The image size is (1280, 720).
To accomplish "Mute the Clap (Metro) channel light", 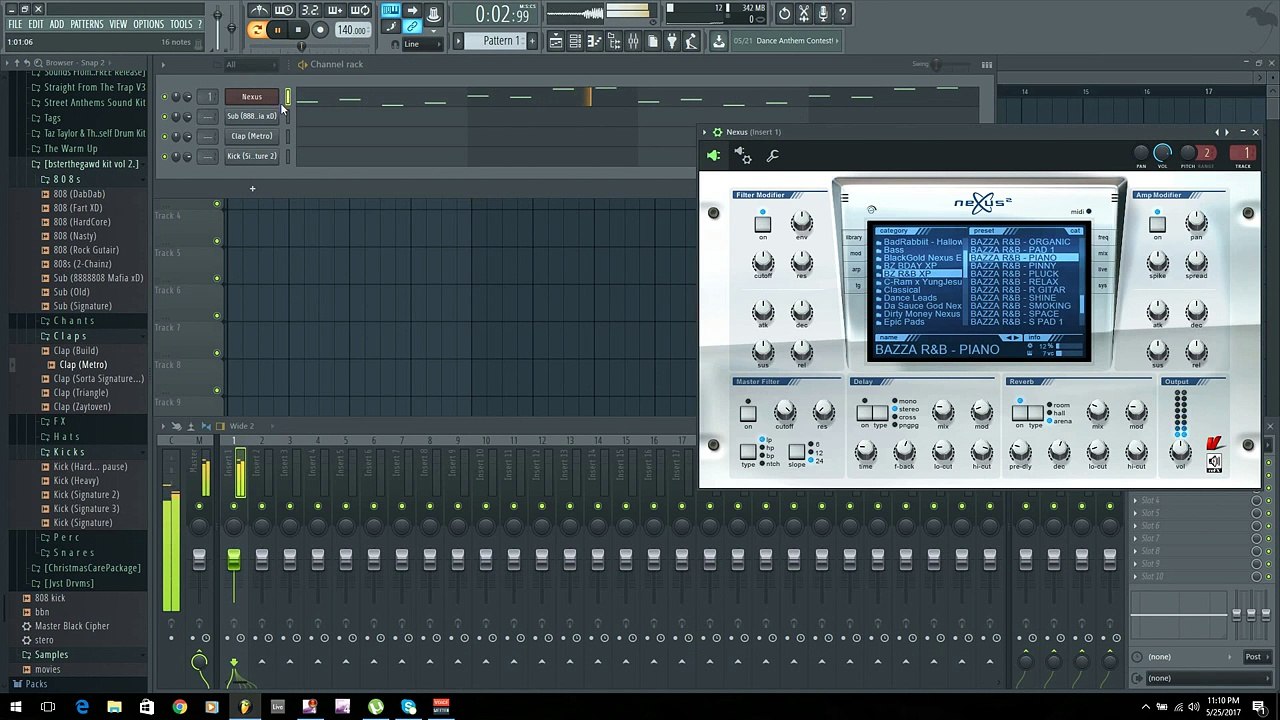I will click(164, 136).
